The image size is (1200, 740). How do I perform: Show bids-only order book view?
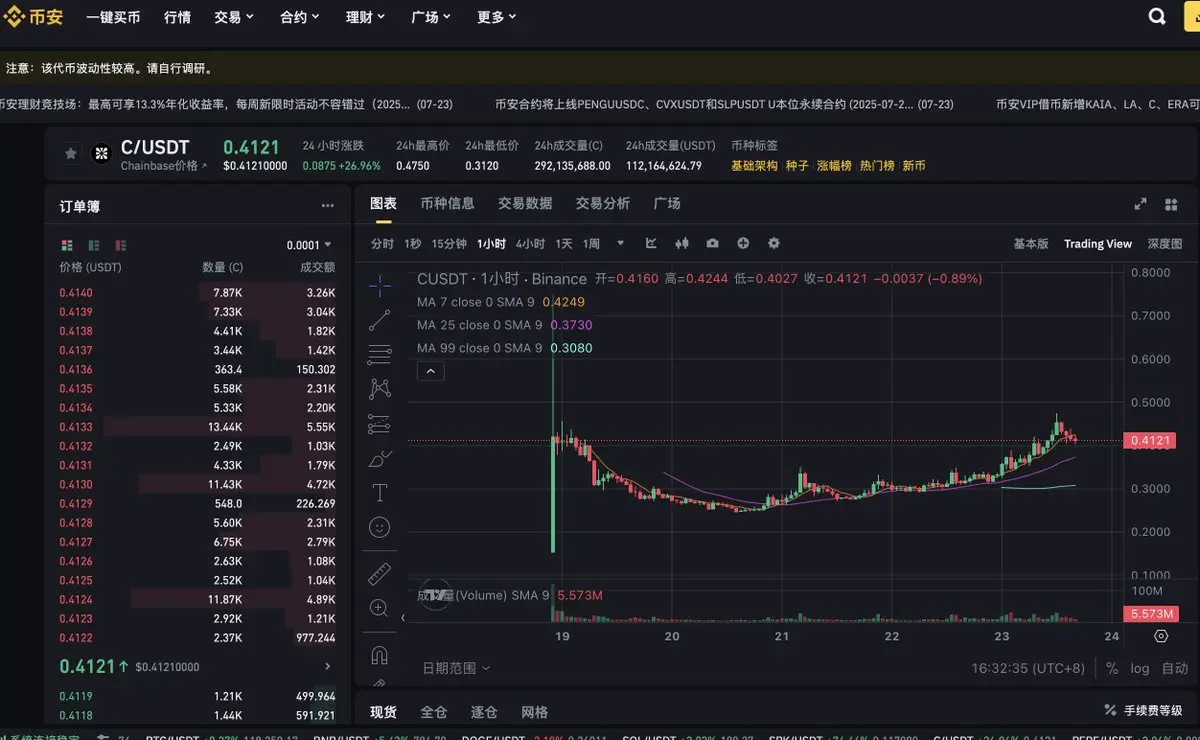(x=94, y=245)
